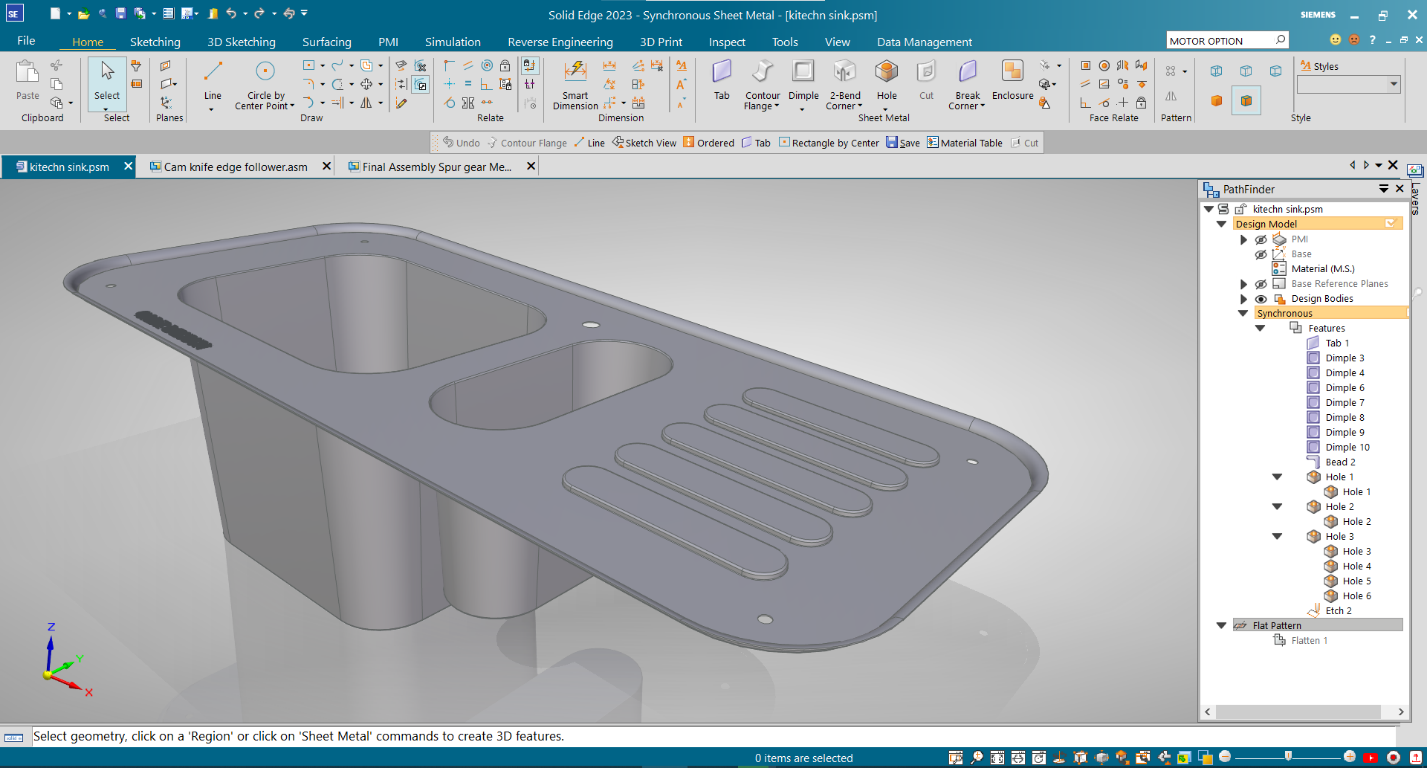The height and width of the screenshot is (768, 1427).
Task: Toggle visibility of the Base node
Action: tap(1261, 254)
